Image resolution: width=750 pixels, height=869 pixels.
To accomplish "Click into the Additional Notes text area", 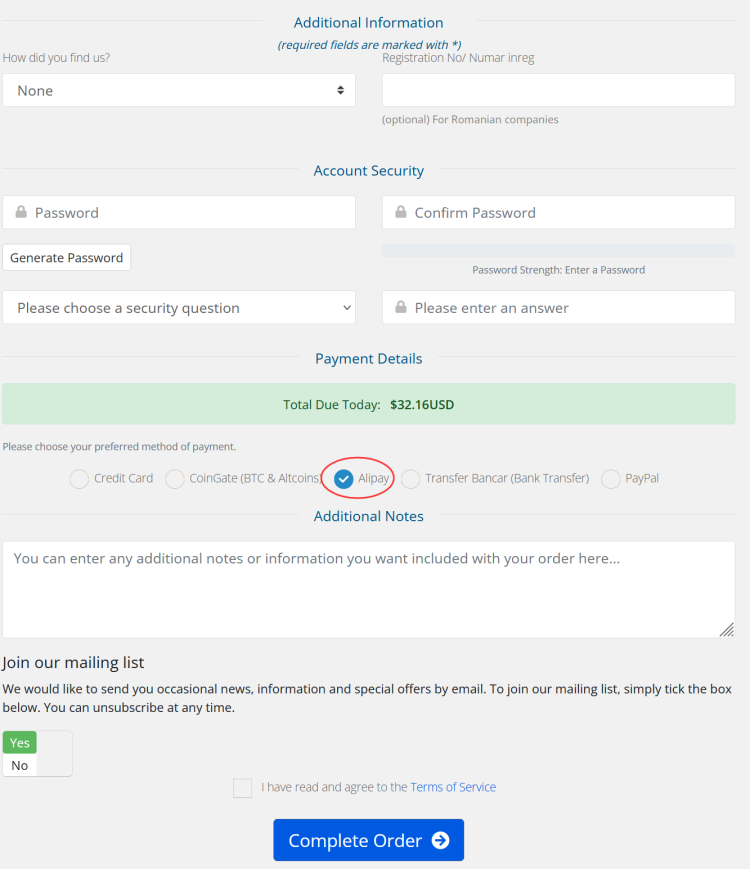I will (369, 590).
